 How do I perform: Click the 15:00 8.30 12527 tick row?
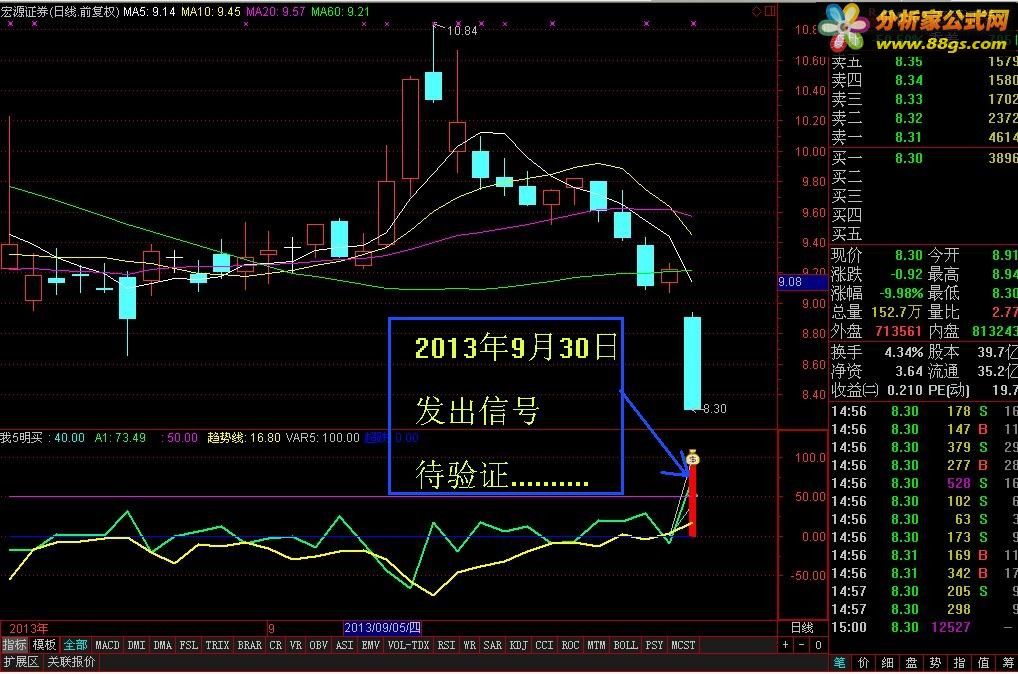924,627
